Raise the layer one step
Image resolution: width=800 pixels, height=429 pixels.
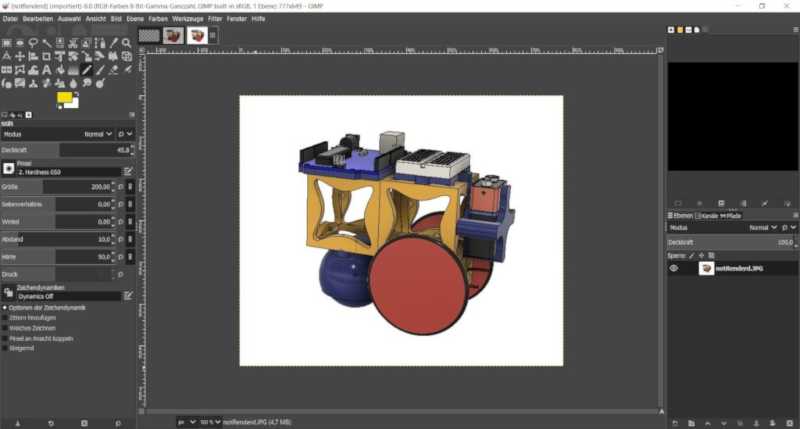(708, 423)
